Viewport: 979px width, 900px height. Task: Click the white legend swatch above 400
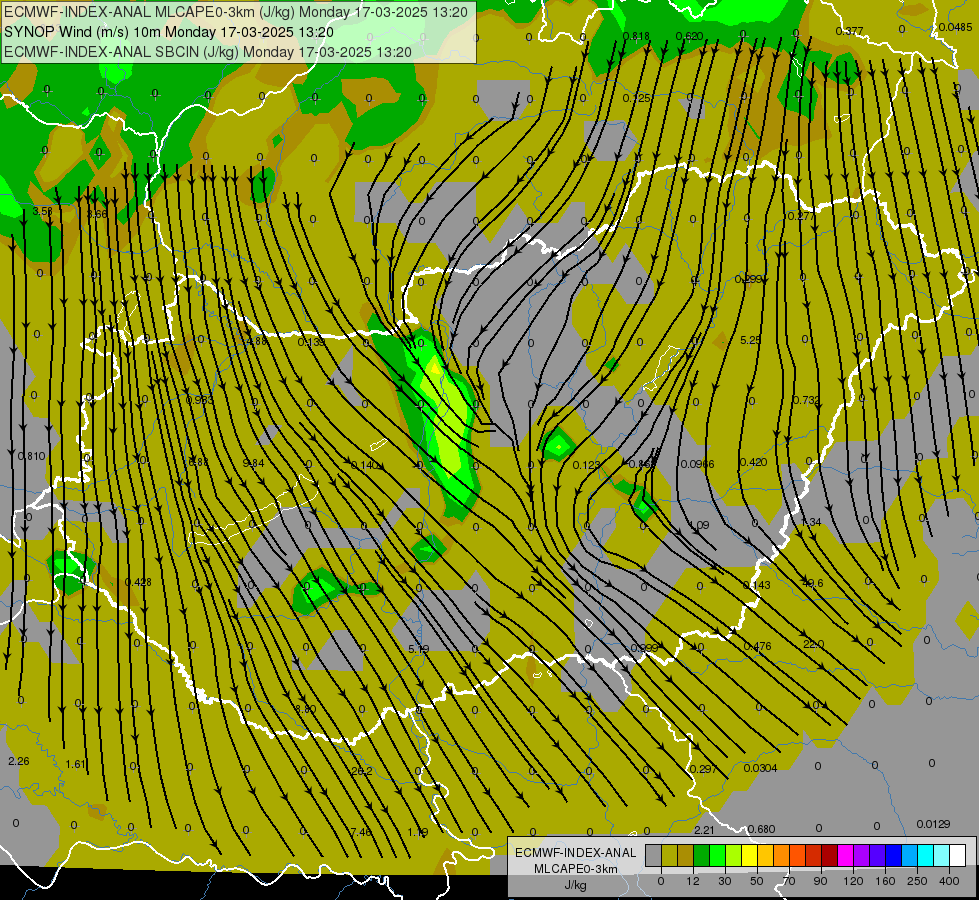click(x=958, y=855)
